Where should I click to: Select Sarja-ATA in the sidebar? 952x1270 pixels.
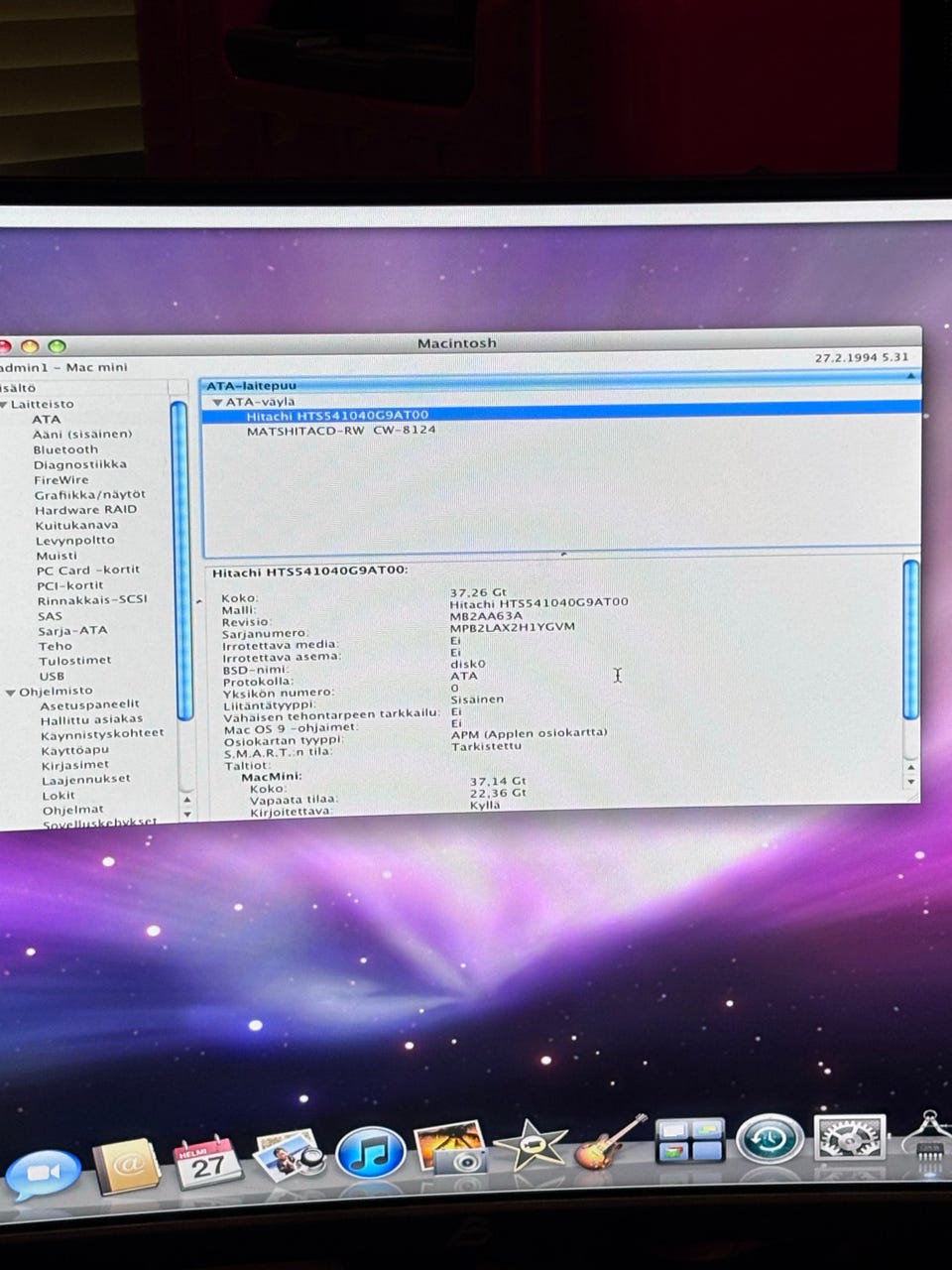(72, 631)
